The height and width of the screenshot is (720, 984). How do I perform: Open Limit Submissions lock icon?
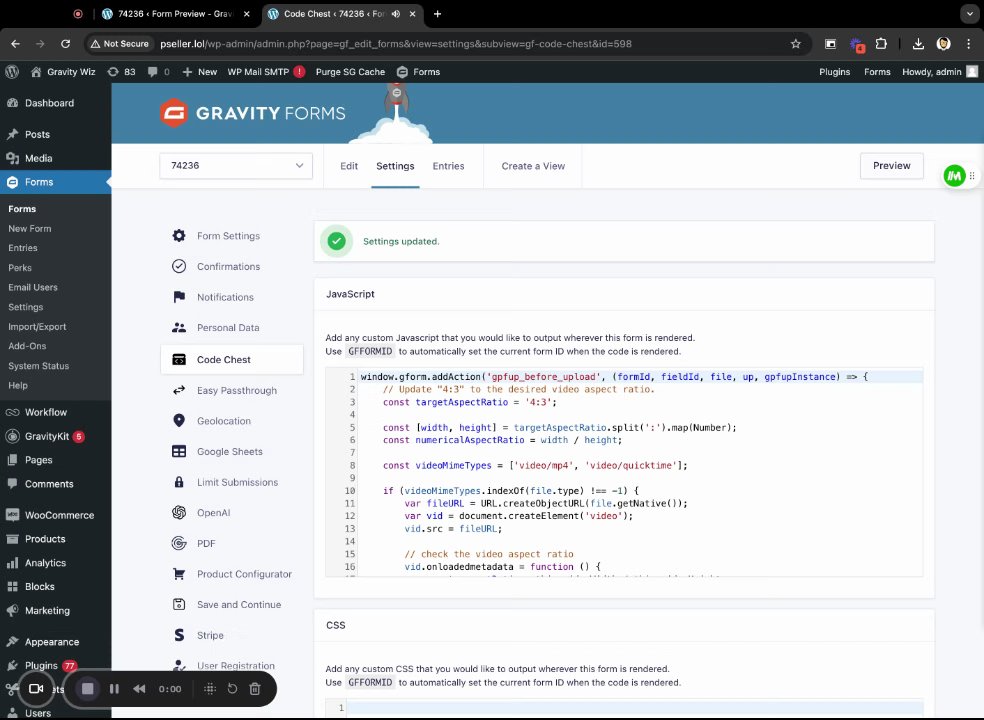pos(179,482)
